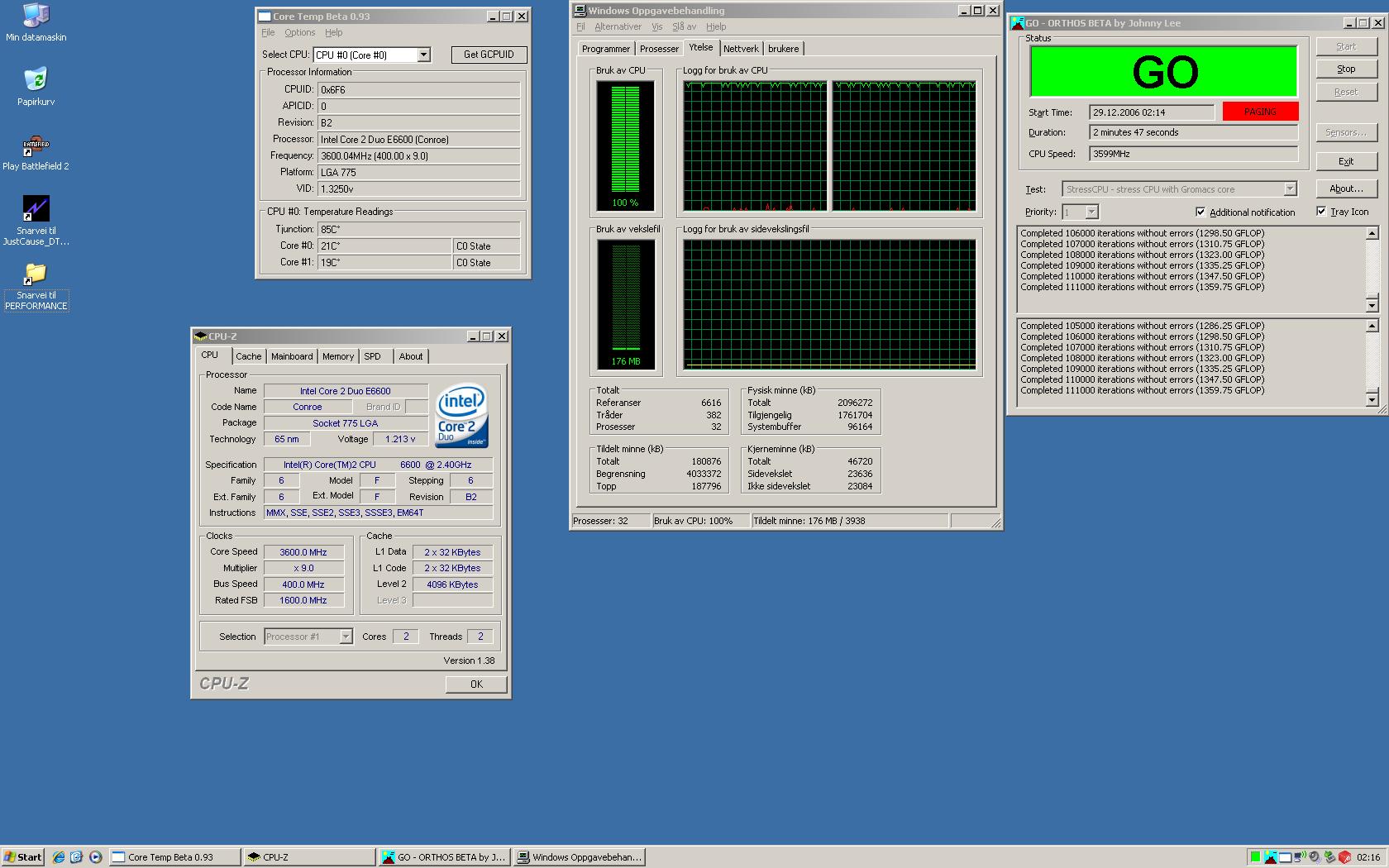Switch to the About tab in CPU-Z
The image size is (1389, 868).
click(411, 356)
